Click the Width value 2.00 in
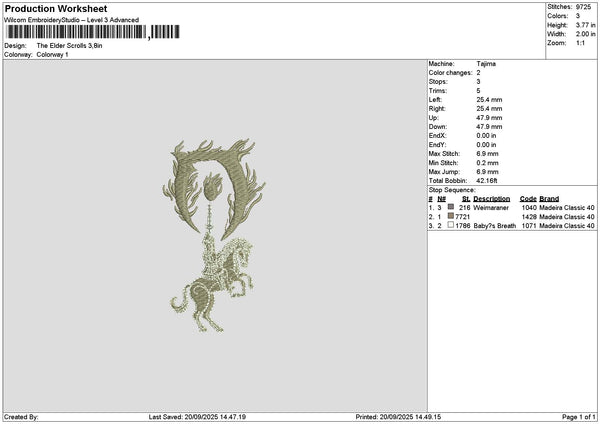Image resolution: width=600 pixels, height=424 pixels. click(x=585, y=34)
